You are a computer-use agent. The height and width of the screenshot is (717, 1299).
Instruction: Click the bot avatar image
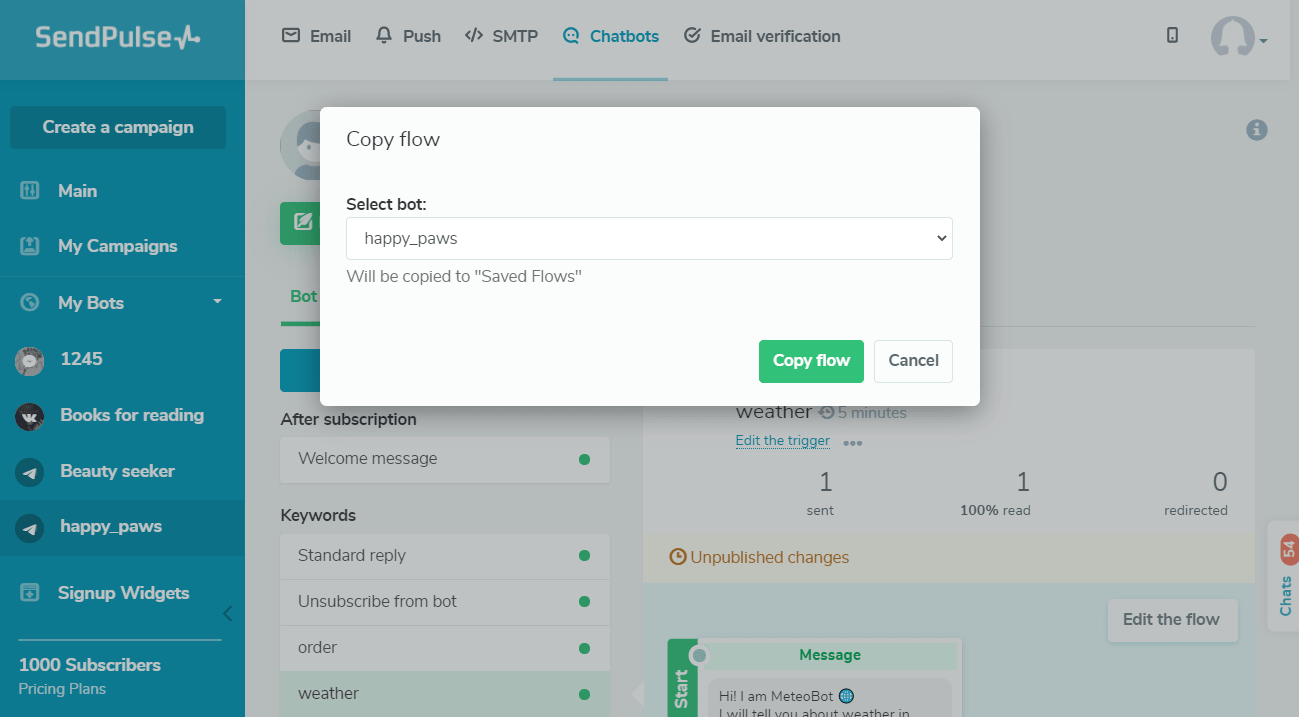(x=300, y=145)
